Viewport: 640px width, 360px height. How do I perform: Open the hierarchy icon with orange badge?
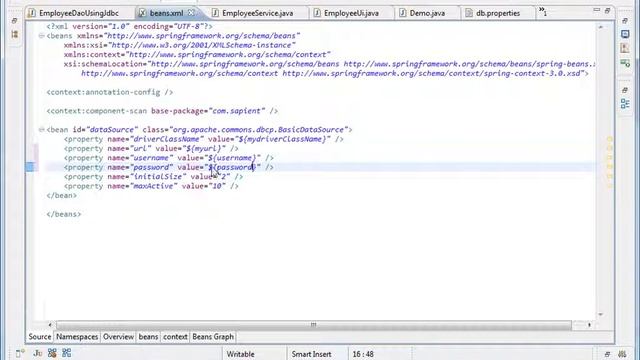(52, 353)
